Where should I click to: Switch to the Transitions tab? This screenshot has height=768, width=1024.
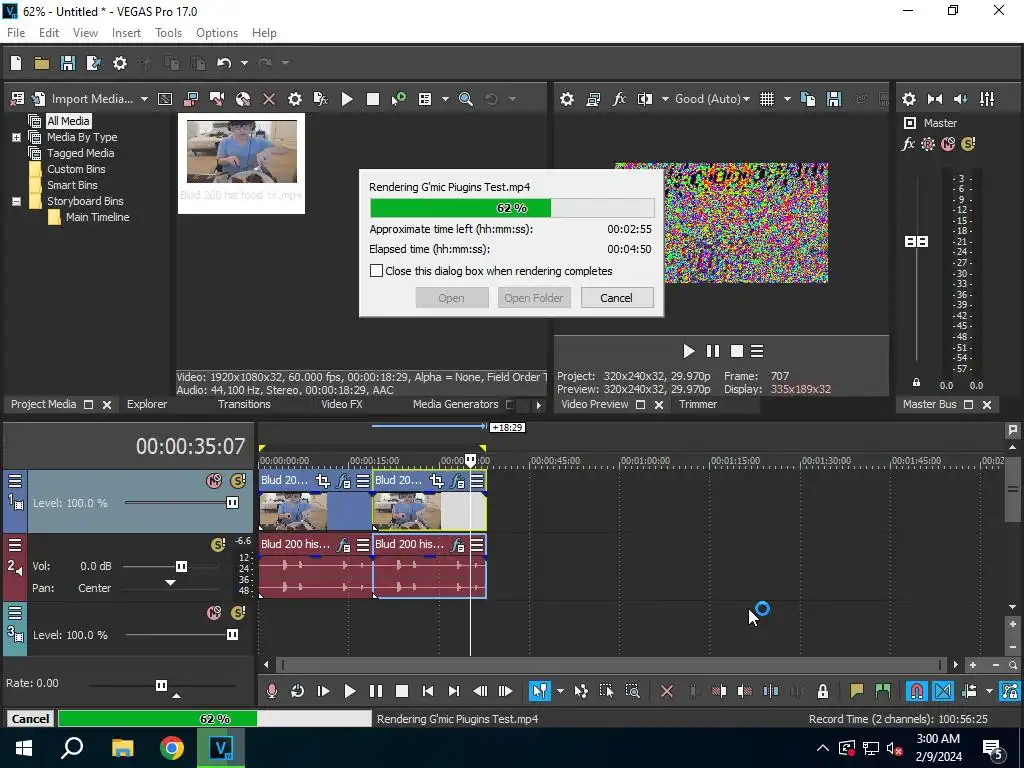(244, 404)
